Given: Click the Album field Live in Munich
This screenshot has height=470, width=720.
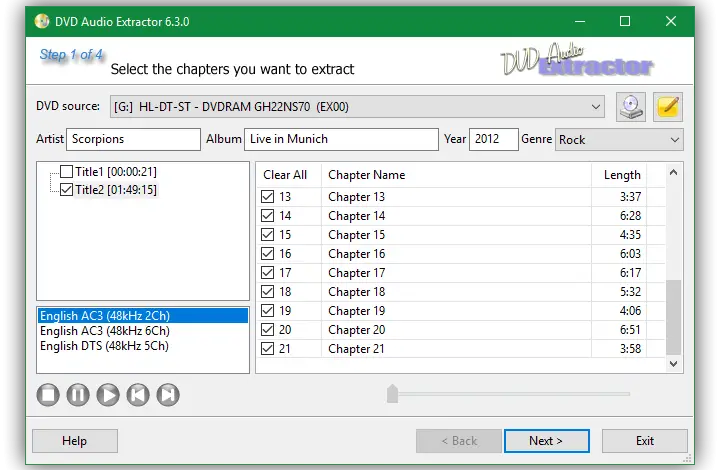Looking at the screenshot, I should pyautogui.click(x=341, y=139).
